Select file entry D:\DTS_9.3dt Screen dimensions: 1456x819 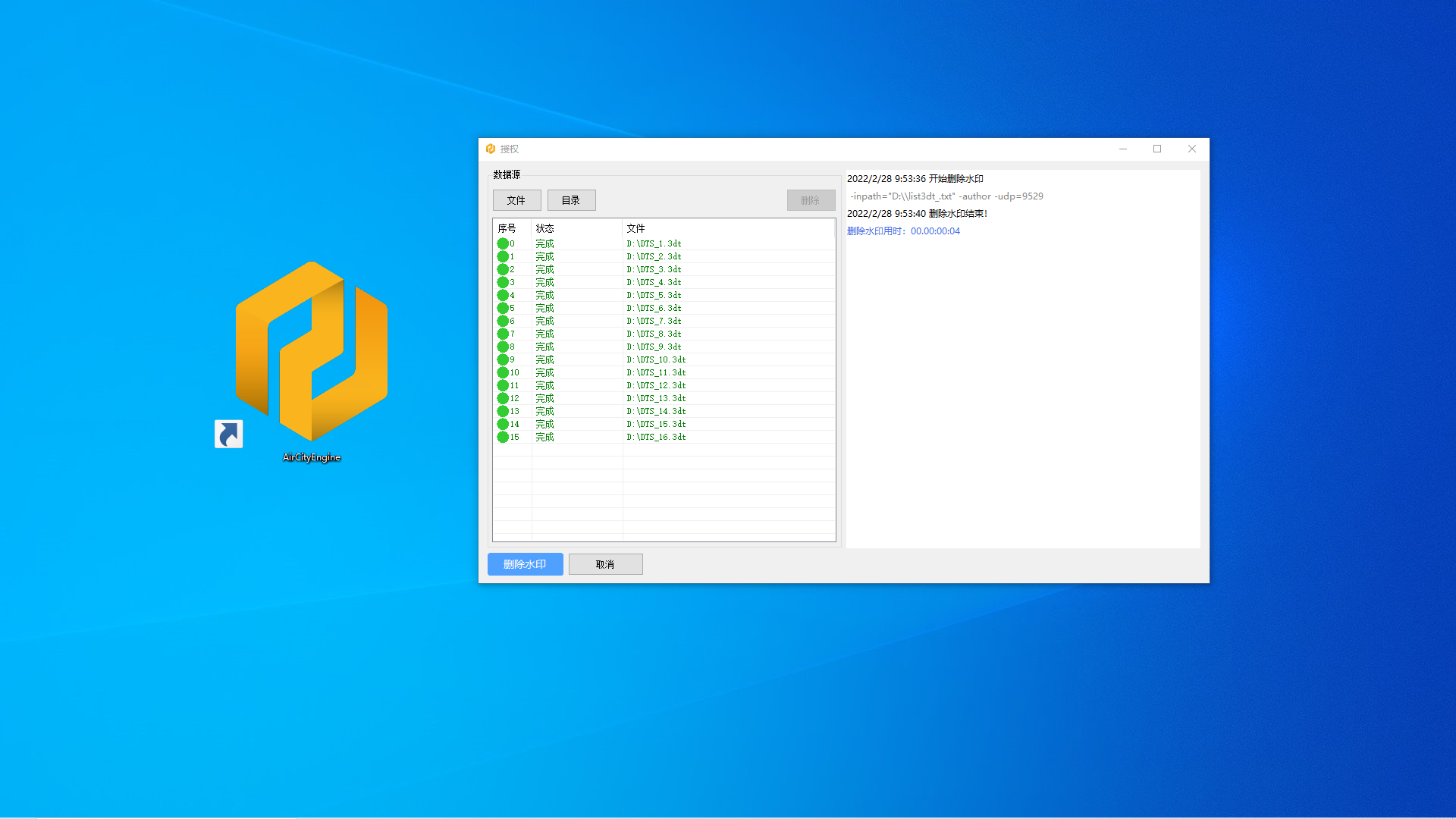pos(654,347)
